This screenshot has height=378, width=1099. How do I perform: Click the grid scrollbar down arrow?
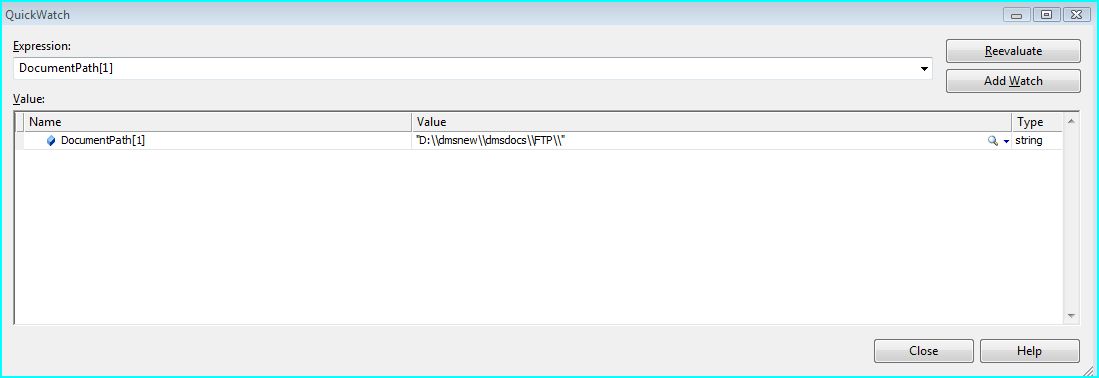pos(1070,316)
